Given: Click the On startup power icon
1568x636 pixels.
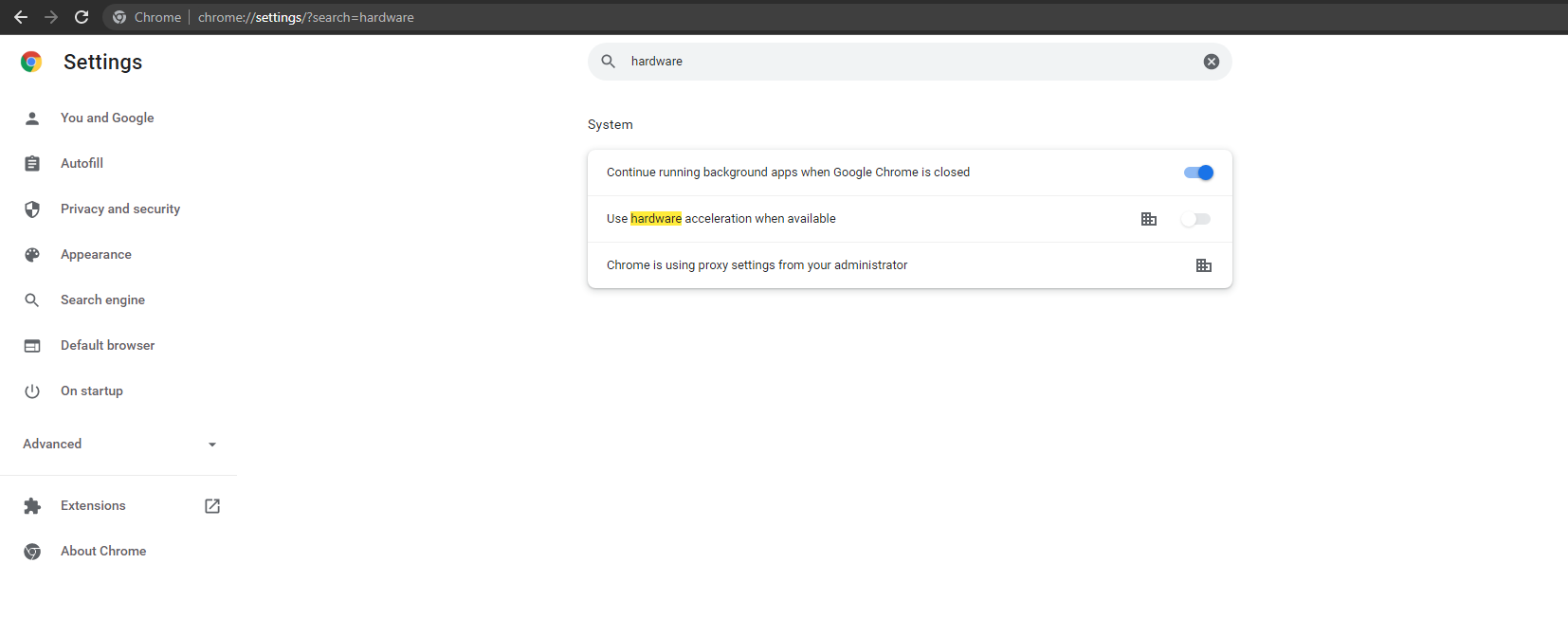Looking at the screenshot, I should [x=32, y=391].
